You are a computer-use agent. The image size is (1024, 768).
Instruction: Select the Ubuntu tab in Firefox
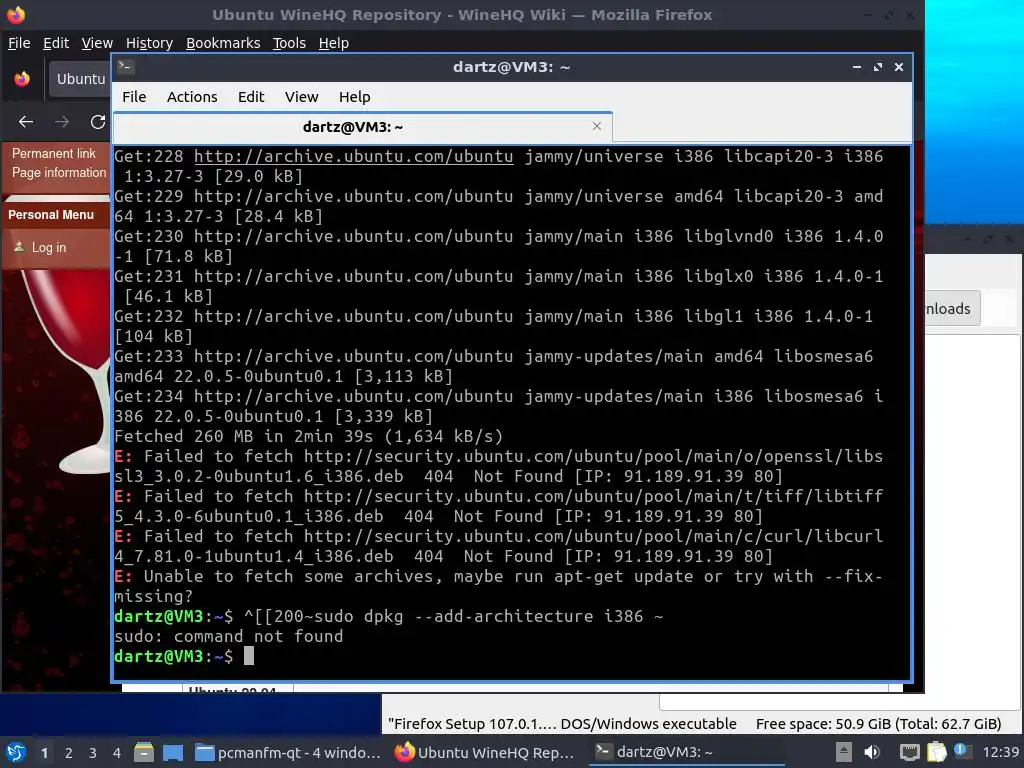[x=79, y=79]
